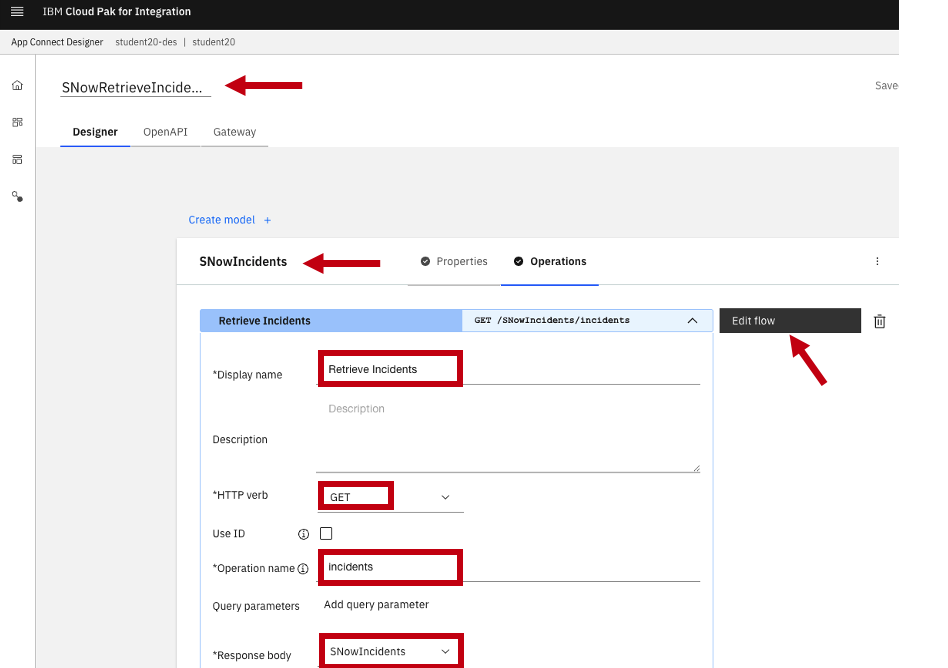Click the Edit flow button
The height and width of the screenshot is (668, 948).
point(789,321)
